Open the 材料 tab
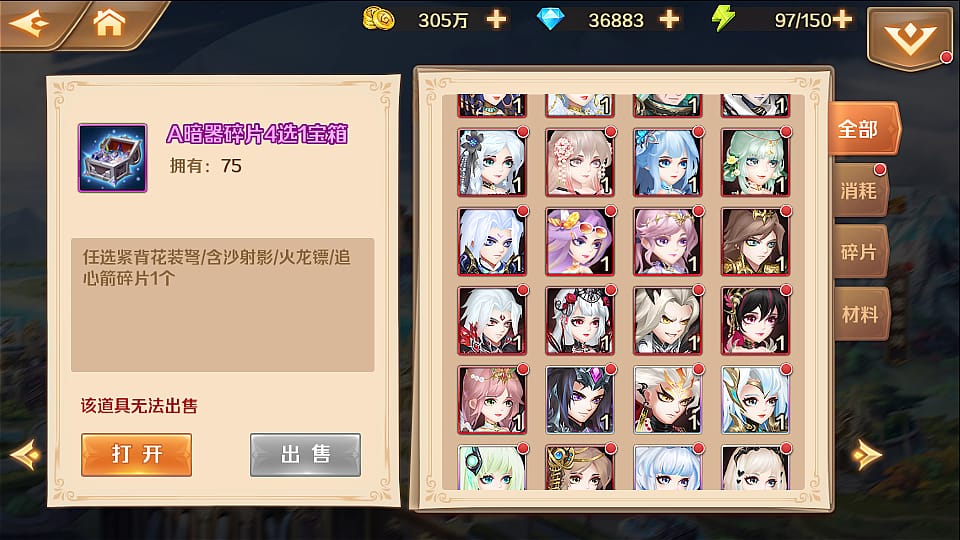Screen dimensions: 960x540 (x=858, y=314)
